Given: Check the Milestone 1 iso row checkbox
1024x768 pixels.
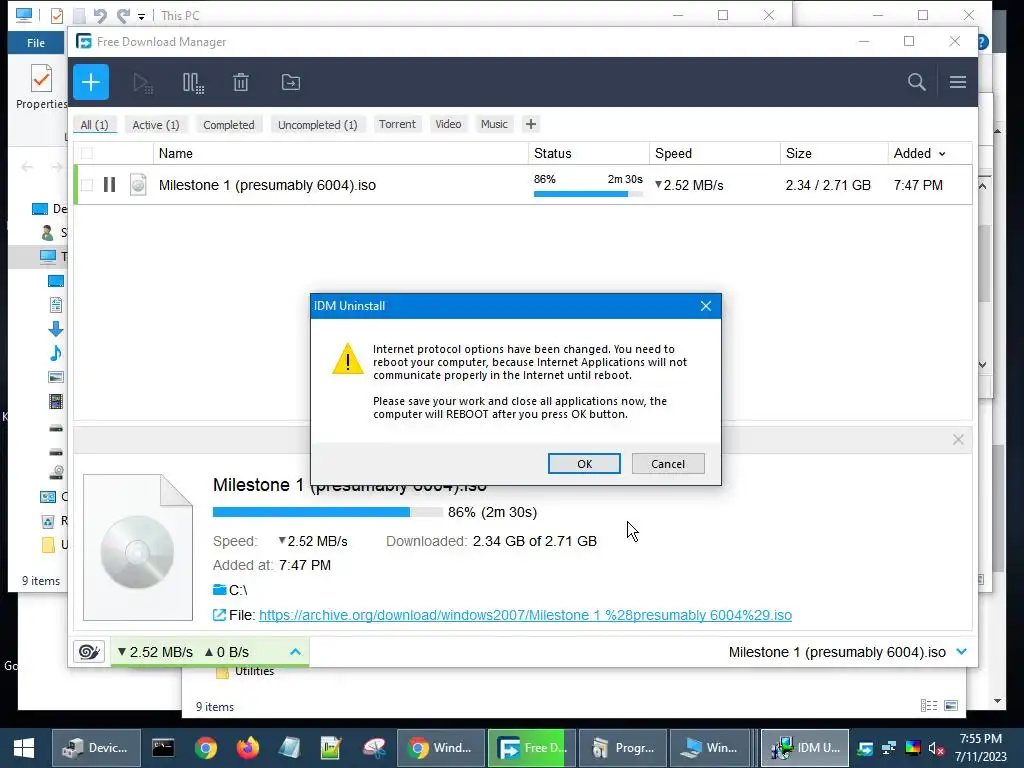Looking at the screenshot, I should point(87,185).
